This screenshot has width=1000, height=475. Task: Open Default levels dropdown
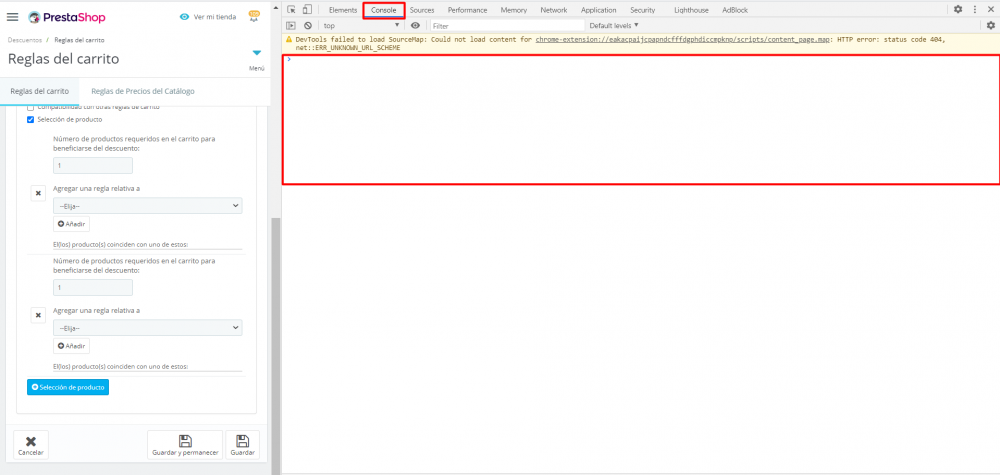(614, 26)
